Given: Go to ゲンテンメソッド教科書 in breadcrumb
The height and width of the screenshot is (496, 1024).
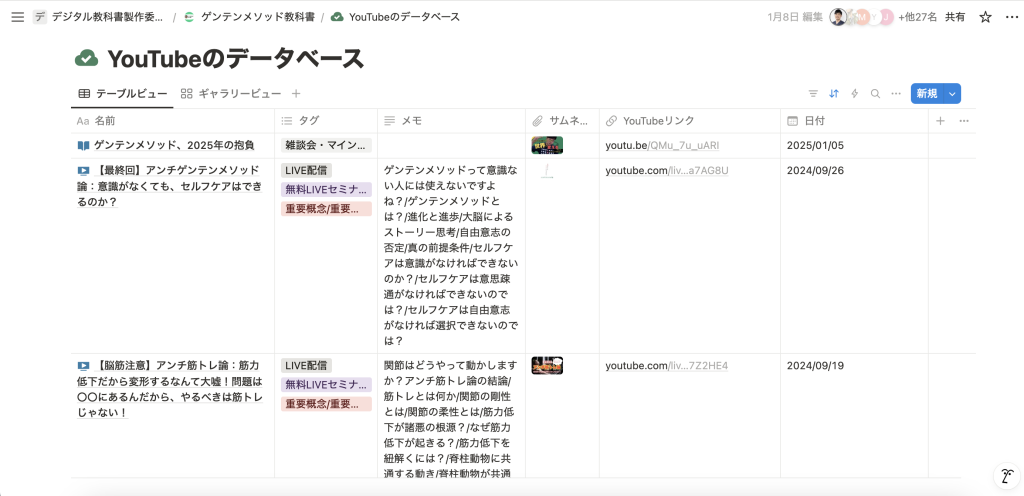Looking at the screenshot, I should [249, 17].
